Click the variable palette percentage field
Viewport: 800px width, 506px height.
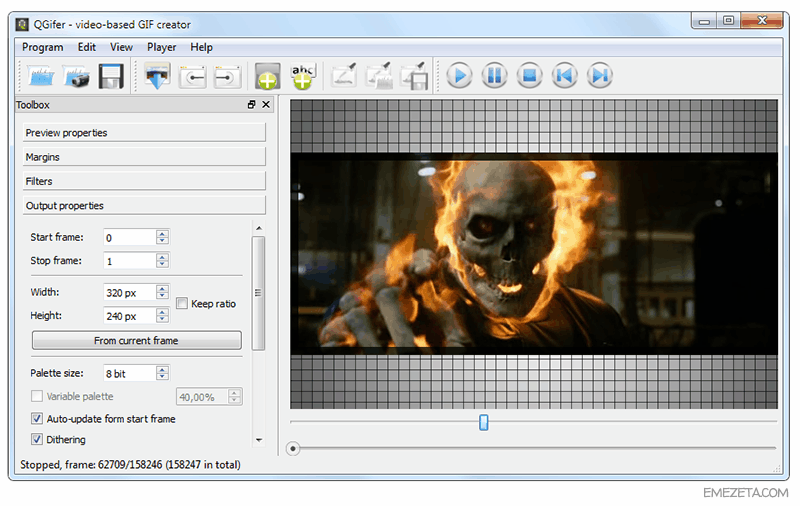[x=202, y=397]
